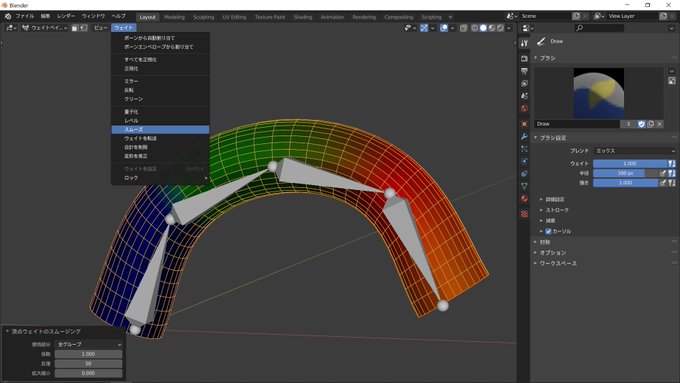Switch to the Sculpting workspace tab

[x=203, y=17]
